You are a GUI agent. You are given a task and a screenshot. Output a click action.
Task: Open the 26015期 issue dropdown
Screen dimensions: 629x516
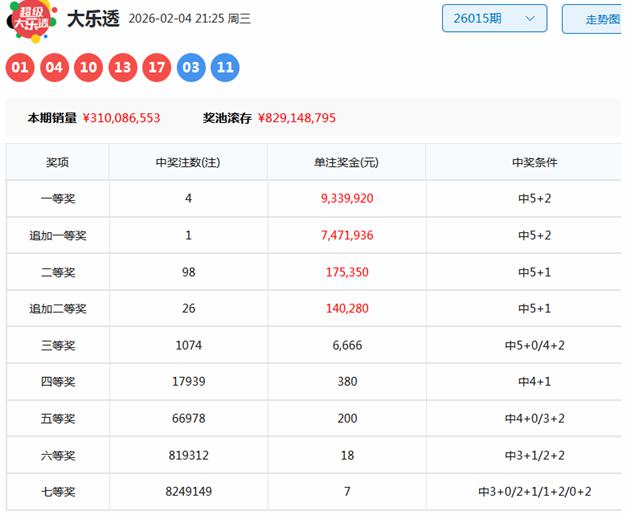[494, 19]
